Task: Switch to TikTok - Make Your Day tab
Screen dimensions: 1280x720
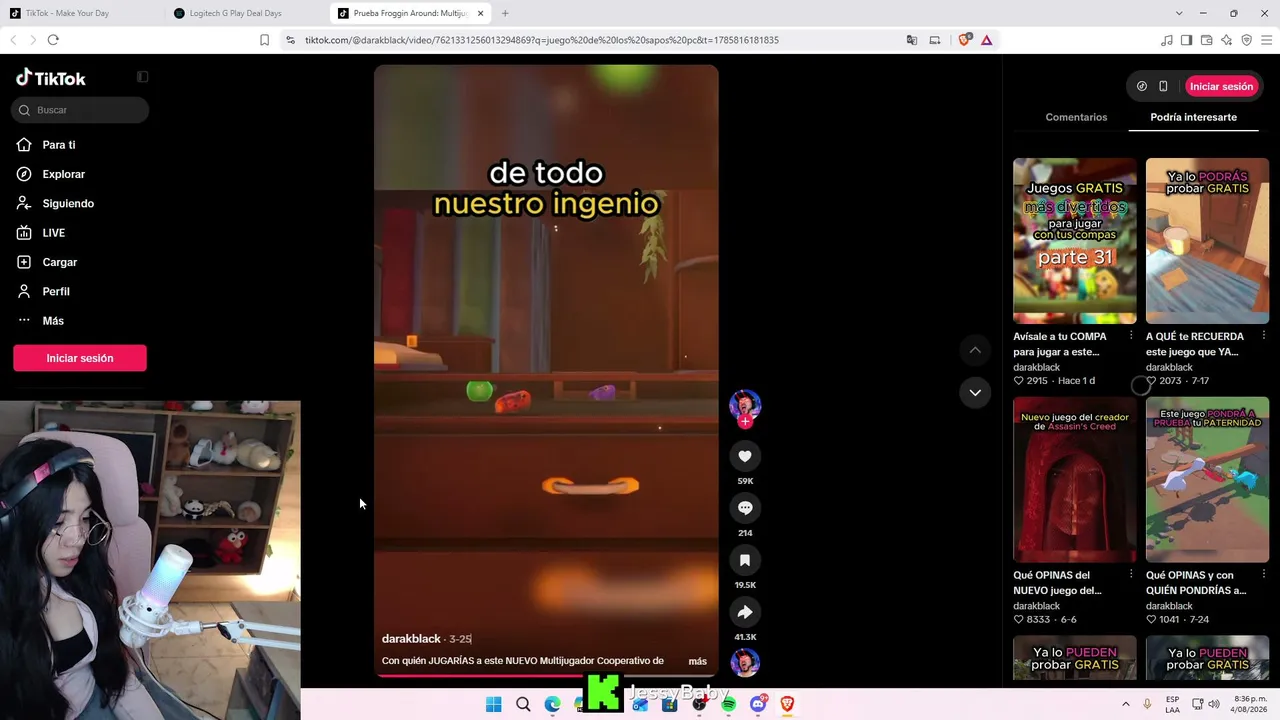Action: point(82,13)
